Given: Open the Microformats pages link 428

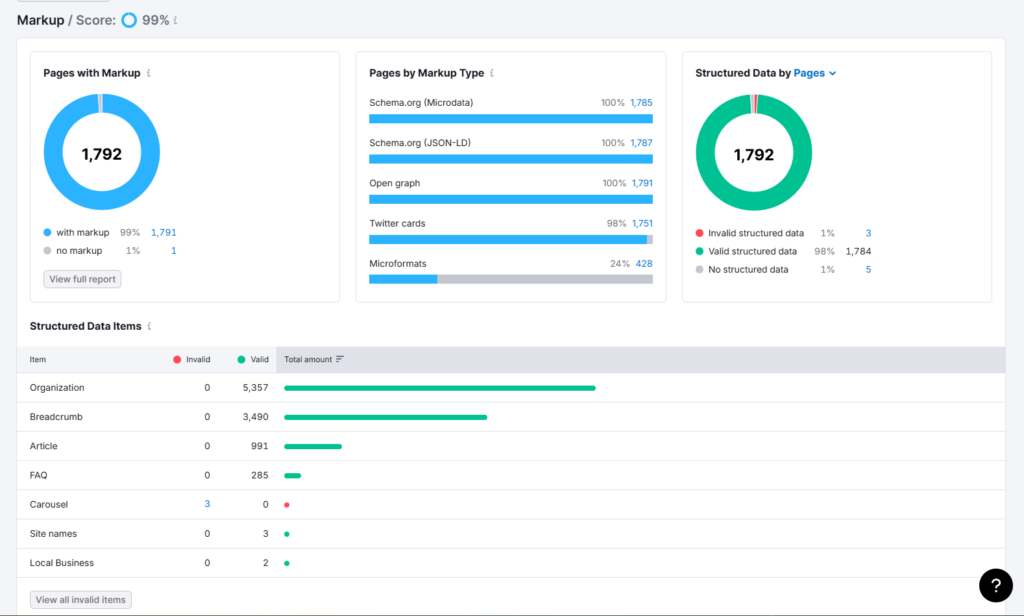Looking at the screenshot, I should pos(645,263).
